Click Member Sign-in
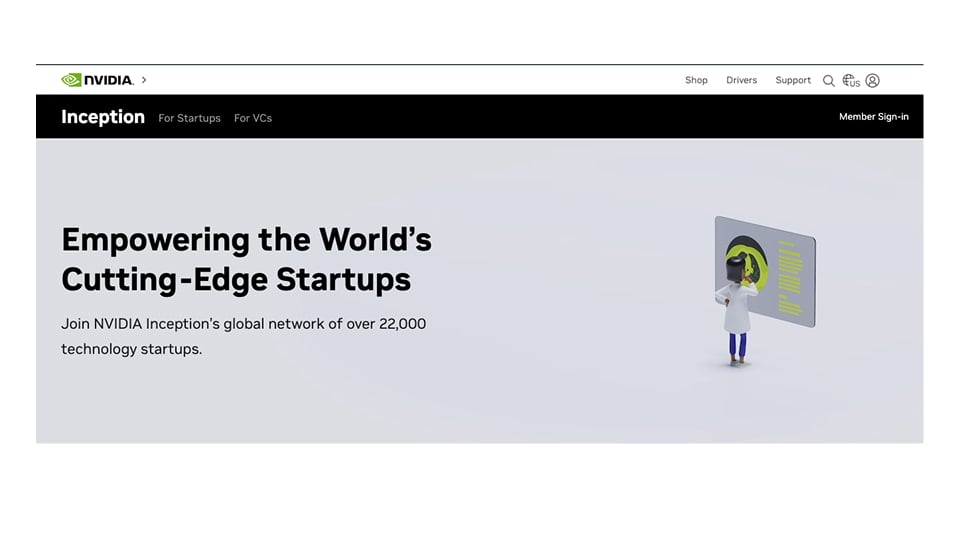The height and width of the screenshot is (540, 960). [x=874, y=116]
